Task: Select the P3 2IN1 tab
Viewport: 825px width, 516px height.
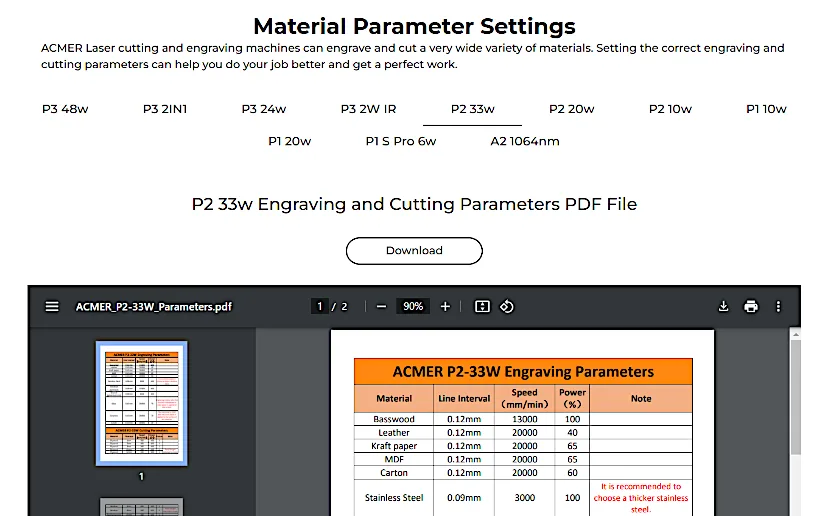Action: 165,109
